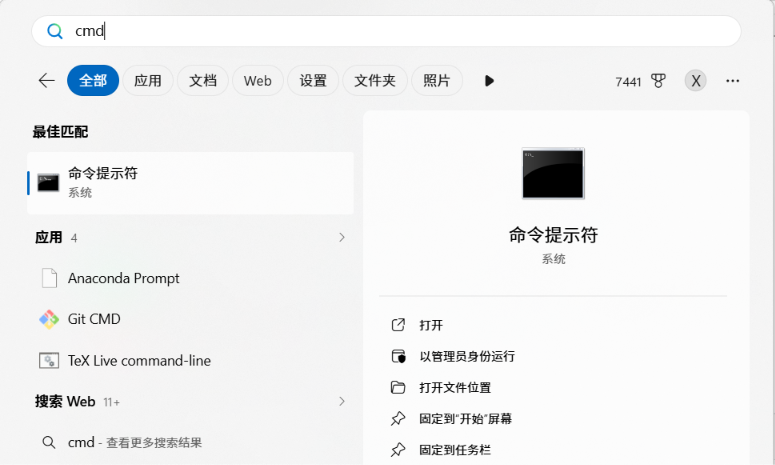Choose 打开文件位置 action
The width and height of the screenshot is (775, 465).
point(455,388)
